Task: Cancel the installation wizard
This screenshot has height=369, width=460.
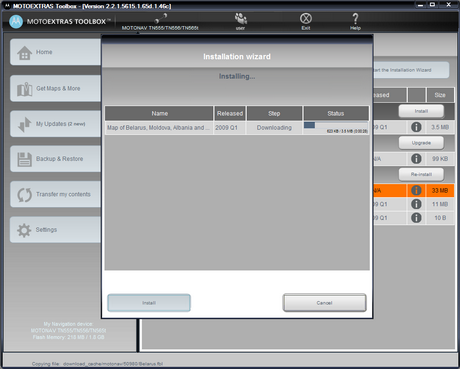Action: 324,303
